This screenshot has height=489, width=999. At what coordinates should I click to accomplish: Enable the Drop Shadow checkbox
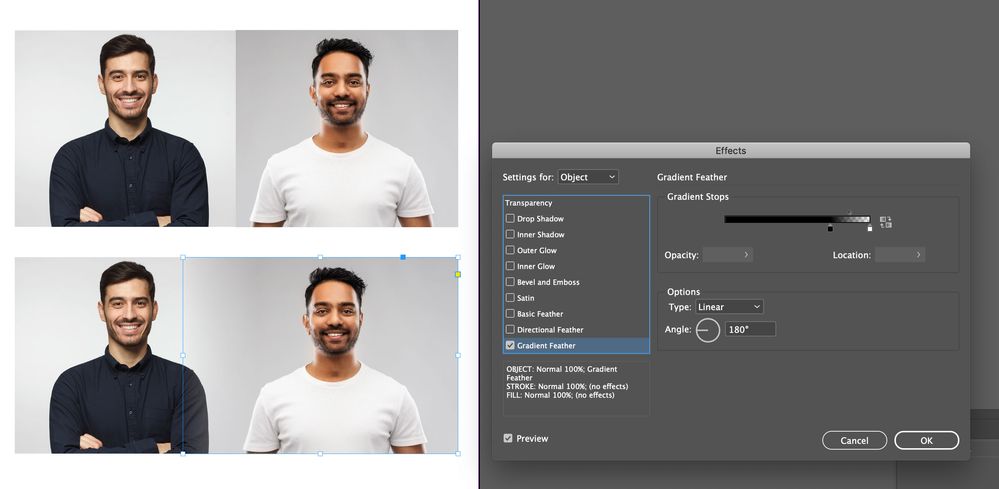click(510, 218)
